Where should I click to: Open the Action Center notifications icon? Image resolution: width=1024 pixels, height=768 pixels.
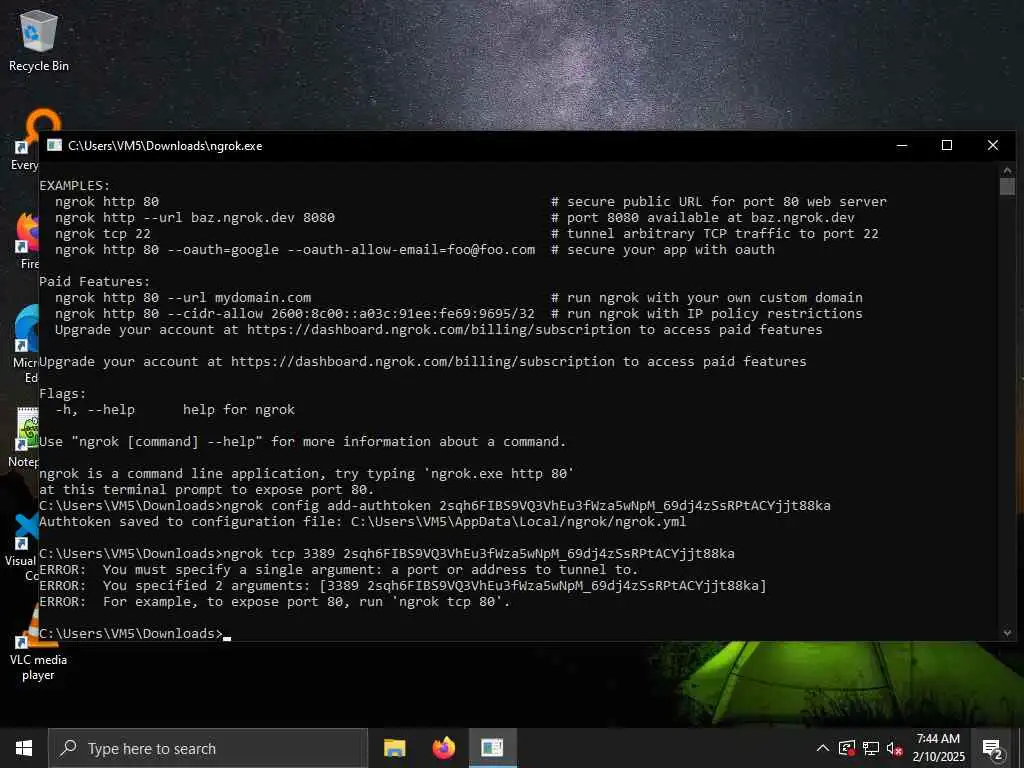992,748
